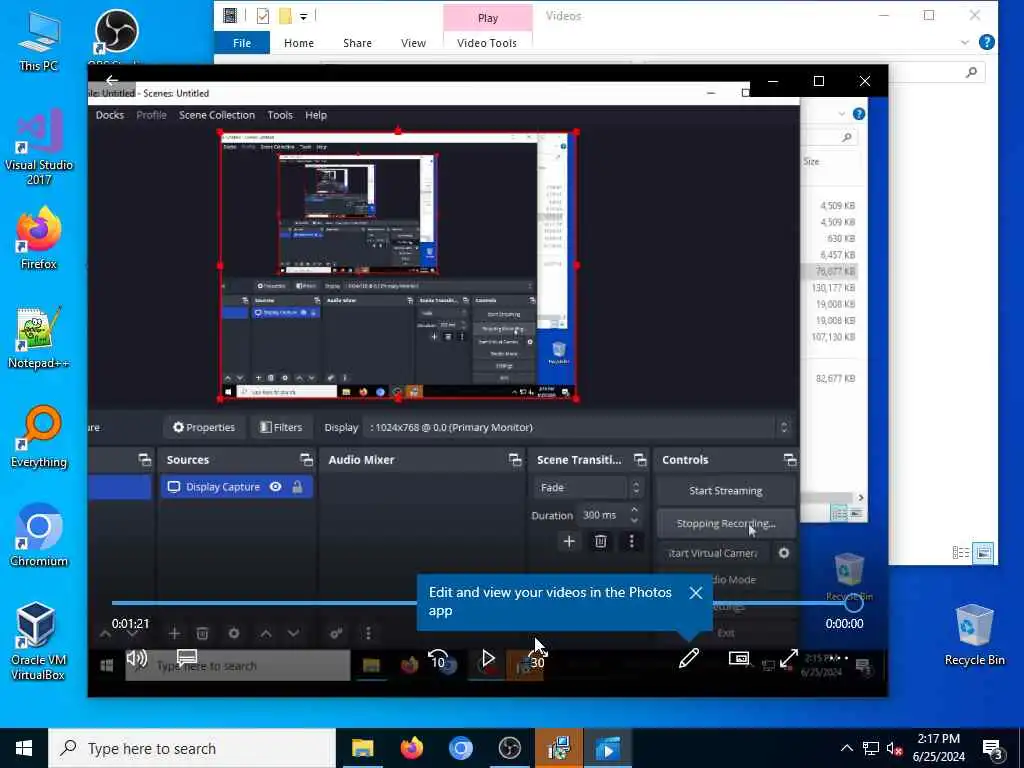Screen dimensions: 1024x768
Task: Select the Visual Studio 2017 desktop shortcut
Action: 39,147
